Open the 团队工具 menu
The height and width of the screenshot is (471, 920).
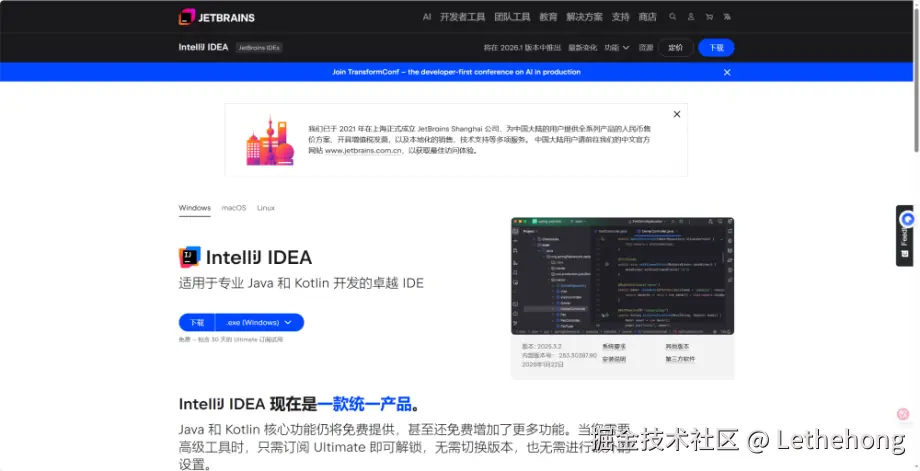click(512, 17)
